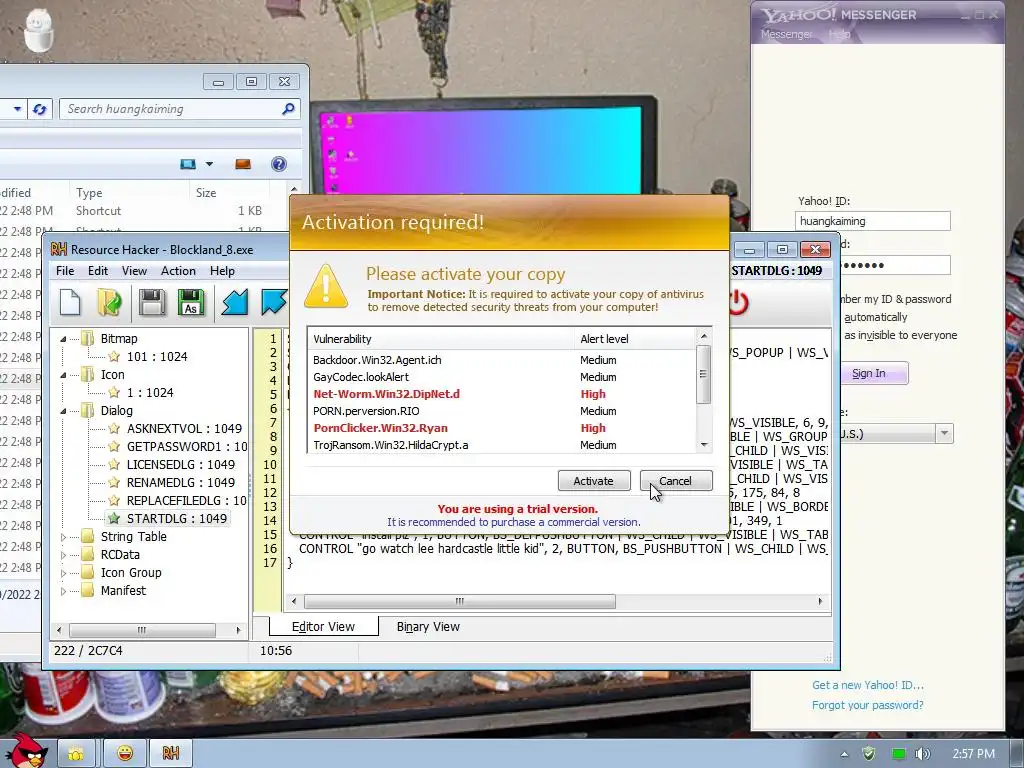This screenshot has height=768, width=1024.
Task: Click the Alert level column header
Action: [635, 339]
